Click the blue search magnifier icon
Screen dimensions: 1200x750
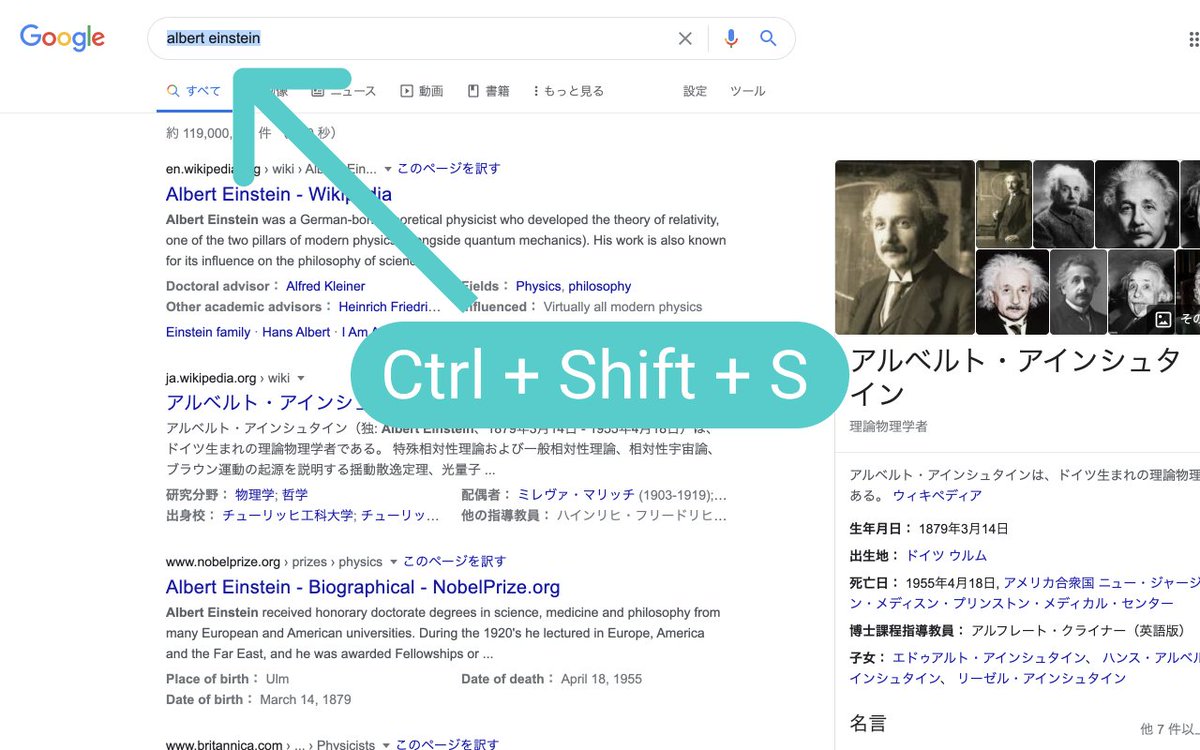(768, 38)
